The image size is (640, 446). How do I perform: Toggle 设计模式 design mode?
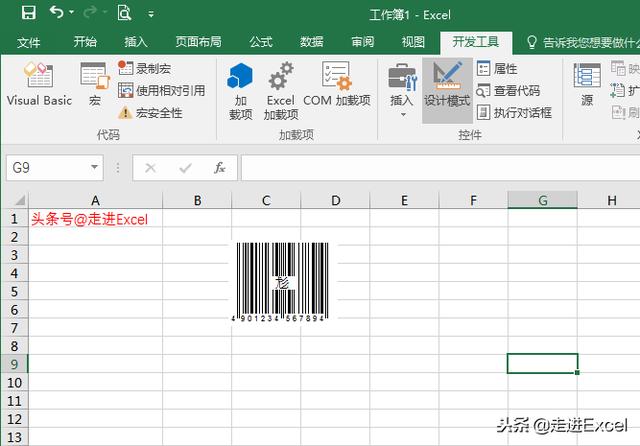[x=447, y=91]
